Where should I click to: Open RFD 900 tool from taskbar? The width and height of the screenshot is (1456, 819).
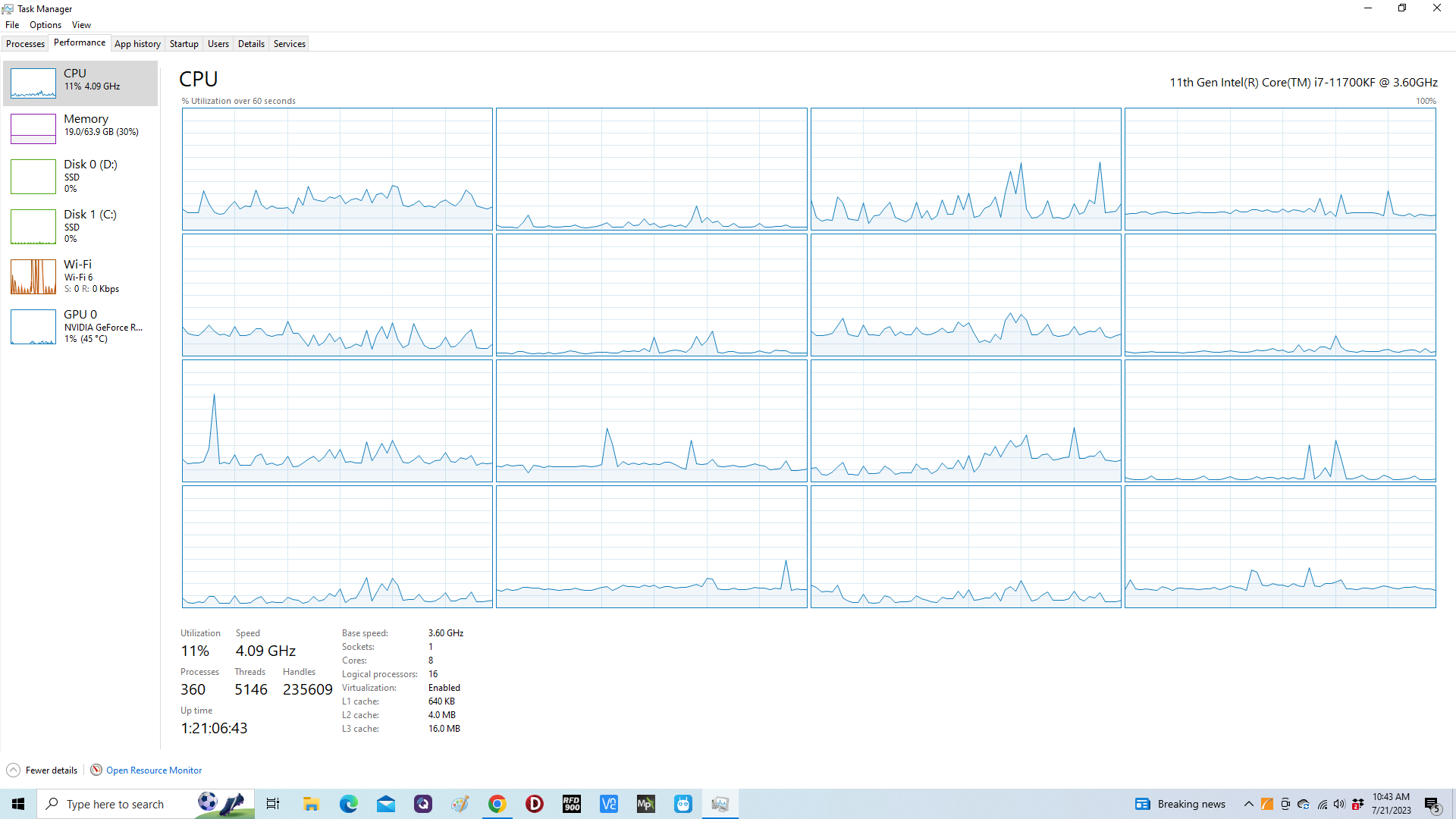571,804
